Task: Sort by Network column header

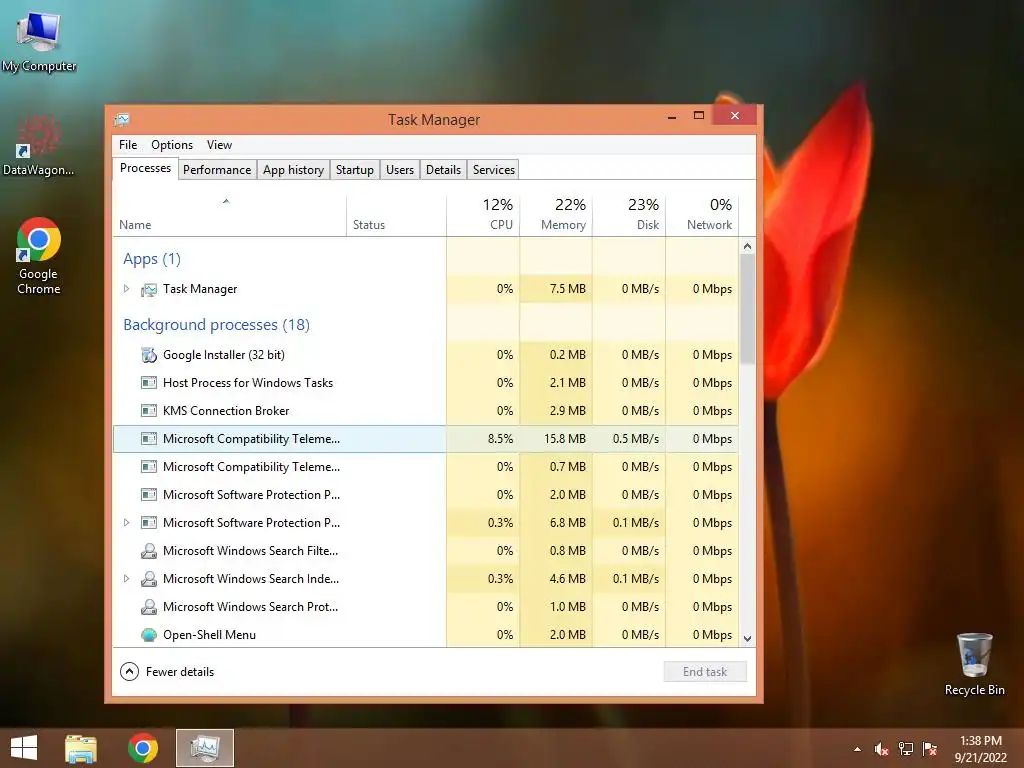Action: 702,216
